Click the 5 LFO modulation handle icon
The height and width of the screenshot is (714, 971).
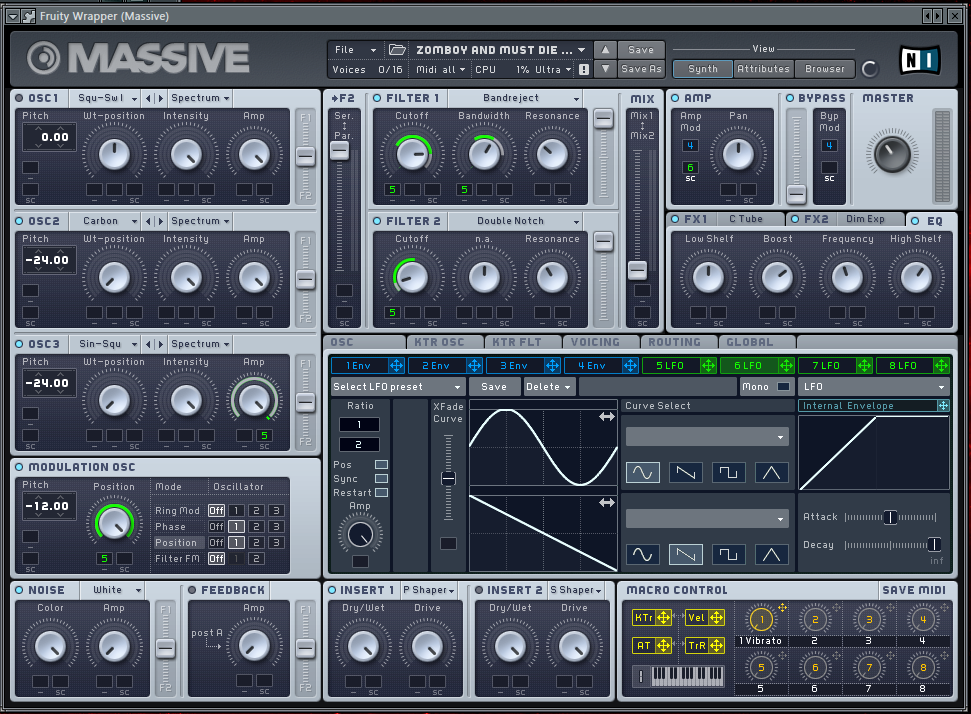tap(708, 365)
